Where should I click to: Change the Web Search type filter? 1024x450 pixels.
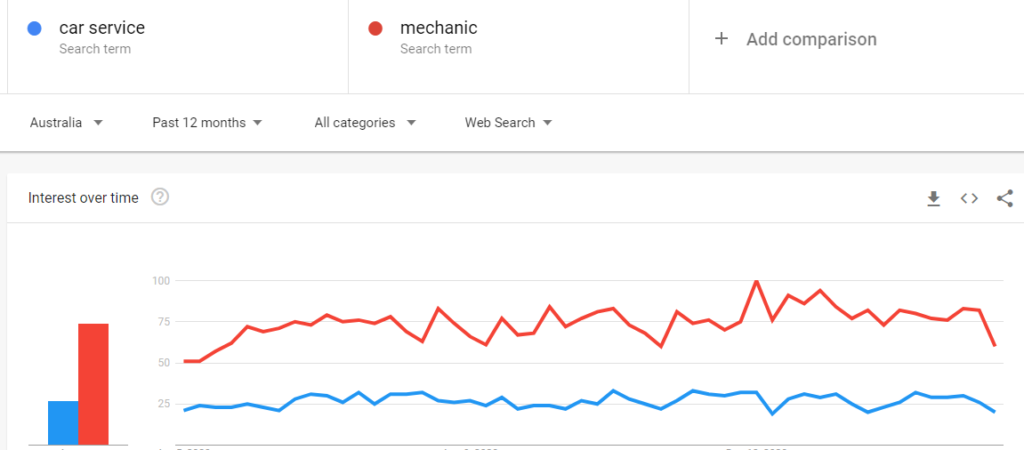click(508, 123)
